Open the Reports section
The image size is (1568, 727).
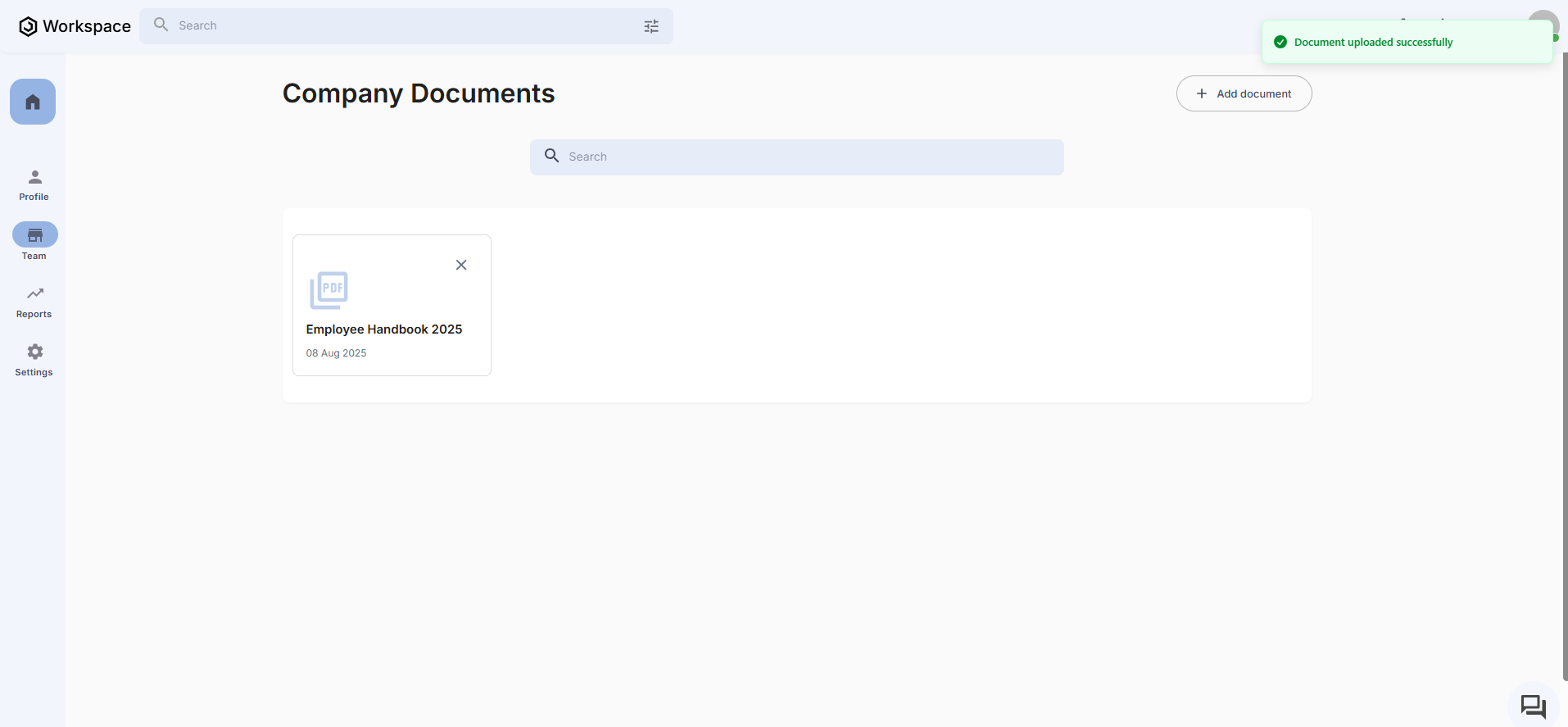pos(34,301)
